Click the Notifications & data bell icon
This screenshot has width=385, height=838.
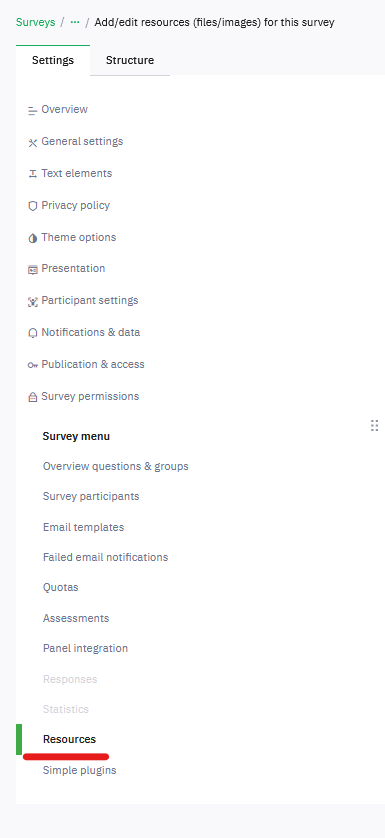(x=33, y=333)
